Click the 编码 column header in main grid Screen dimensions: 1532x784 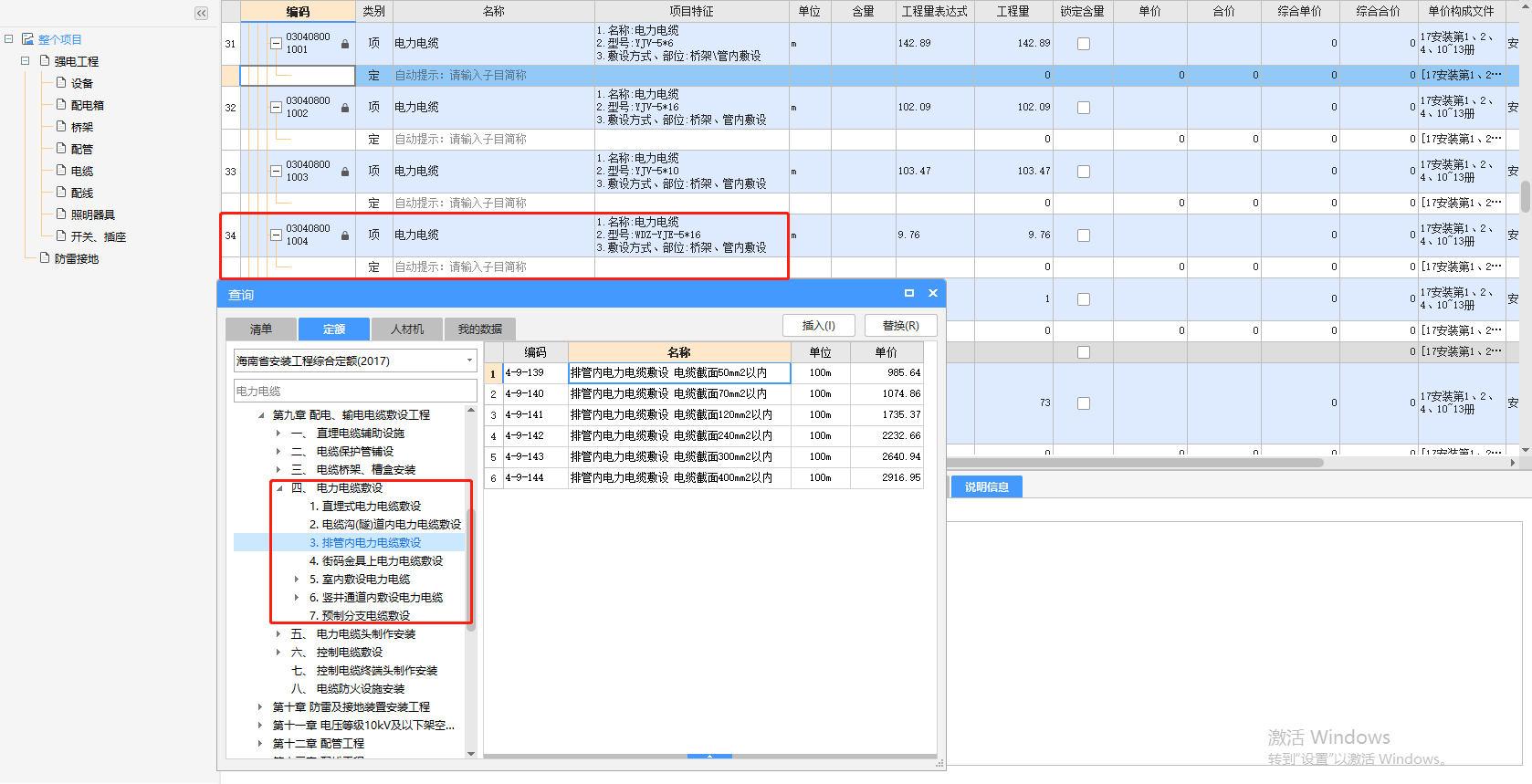[298, 11]
